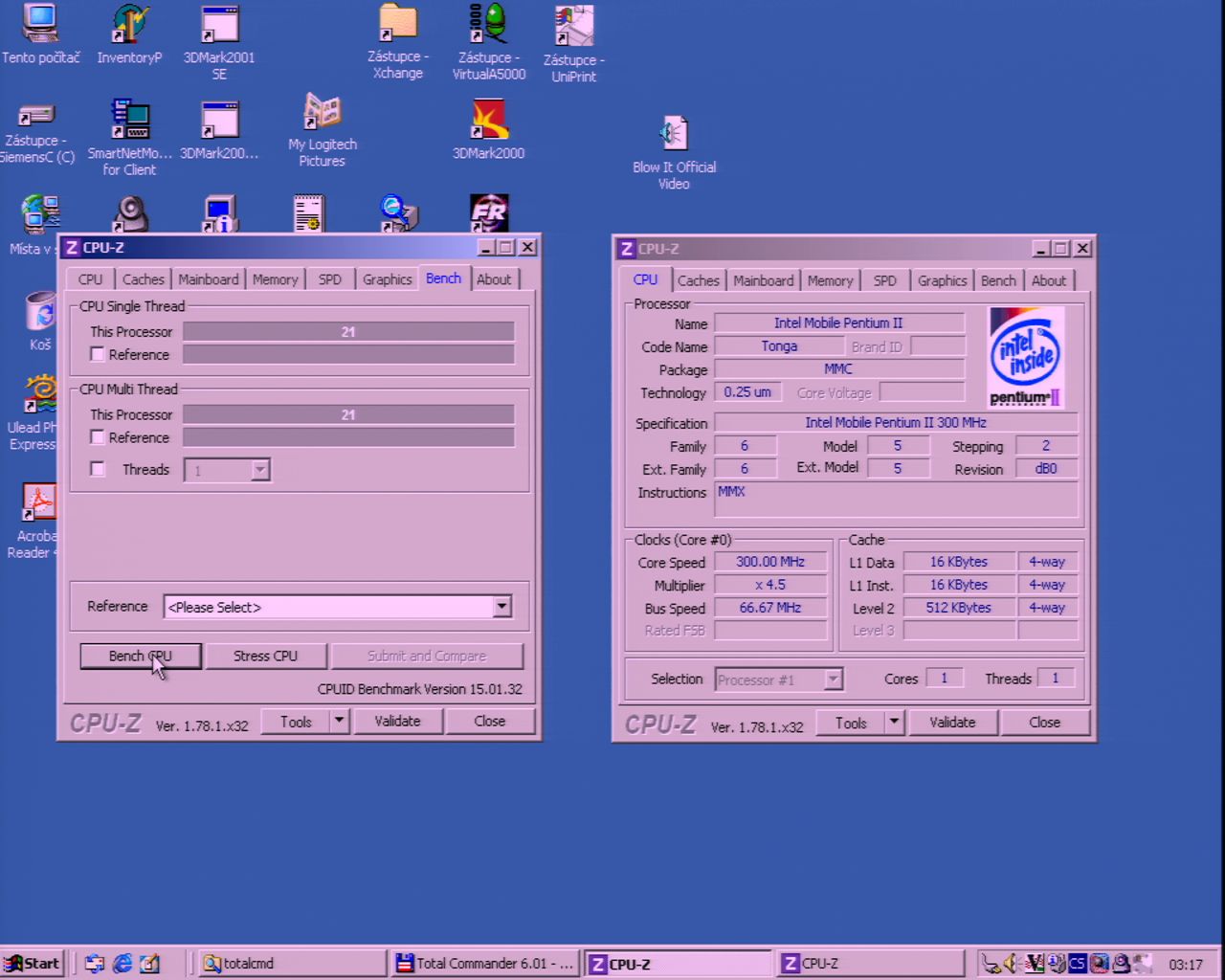Expand the Reference Please Select dropdown
The width and height of the screenshot is (1225, 980).
[x=501, y=607]
